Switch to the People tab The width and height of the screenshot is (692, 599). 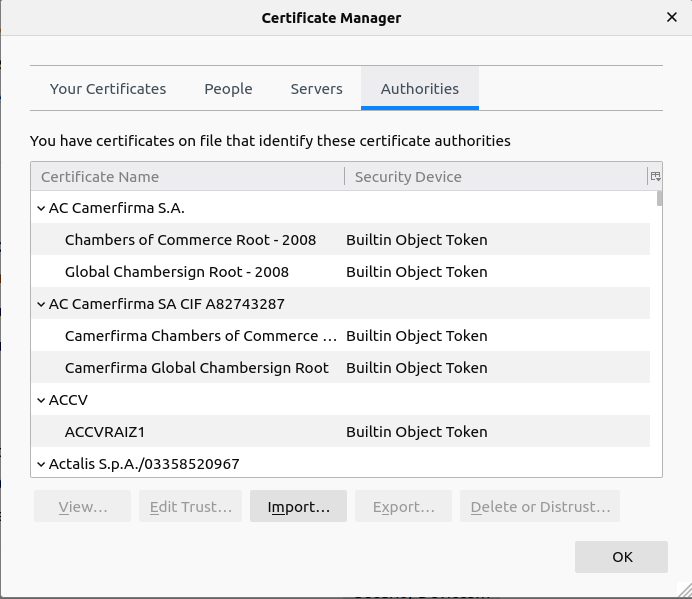228,89
